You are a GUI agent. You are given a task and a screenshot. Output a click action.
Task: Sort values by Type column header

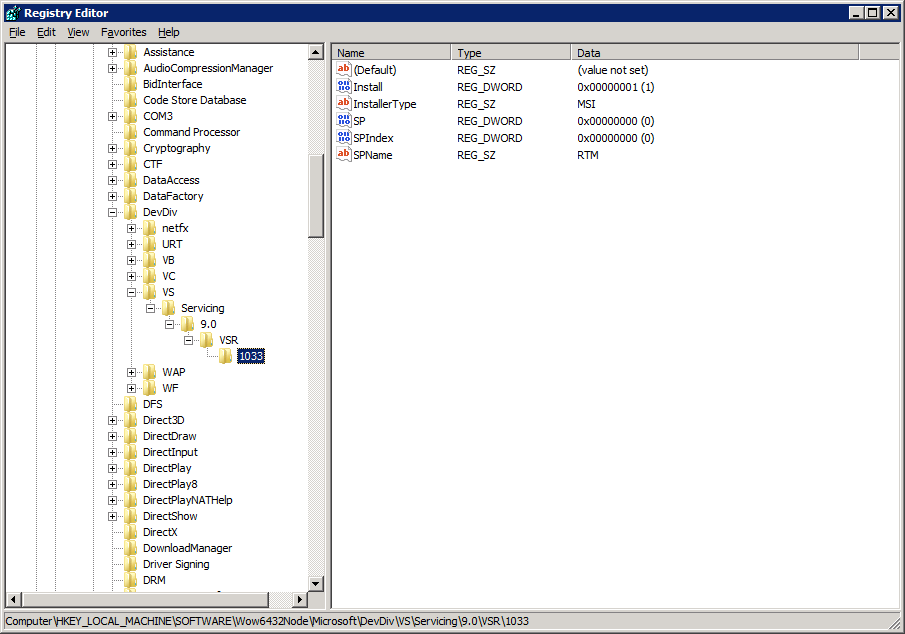tap(511, 53)
